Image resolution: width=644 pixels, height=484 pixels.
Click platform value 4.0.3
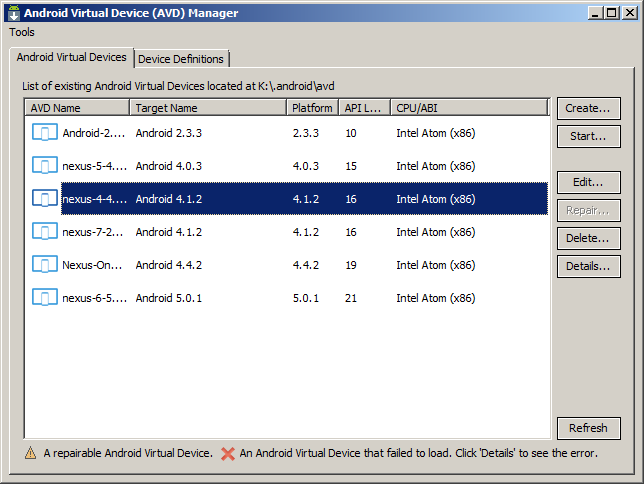306,166
